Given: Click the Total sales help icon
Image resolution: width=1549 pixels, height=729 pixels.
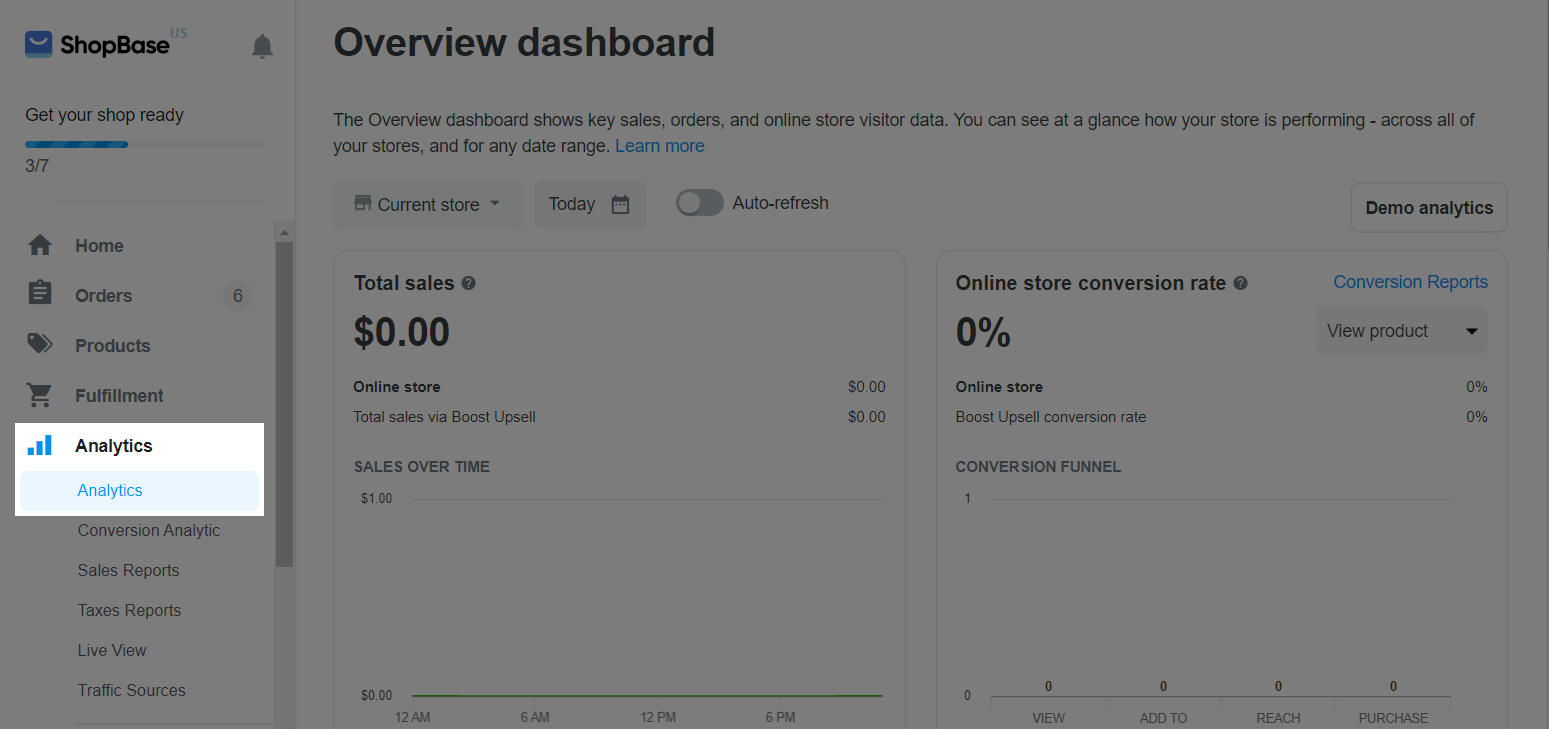Looking at the screenshot, I should 468,283.
